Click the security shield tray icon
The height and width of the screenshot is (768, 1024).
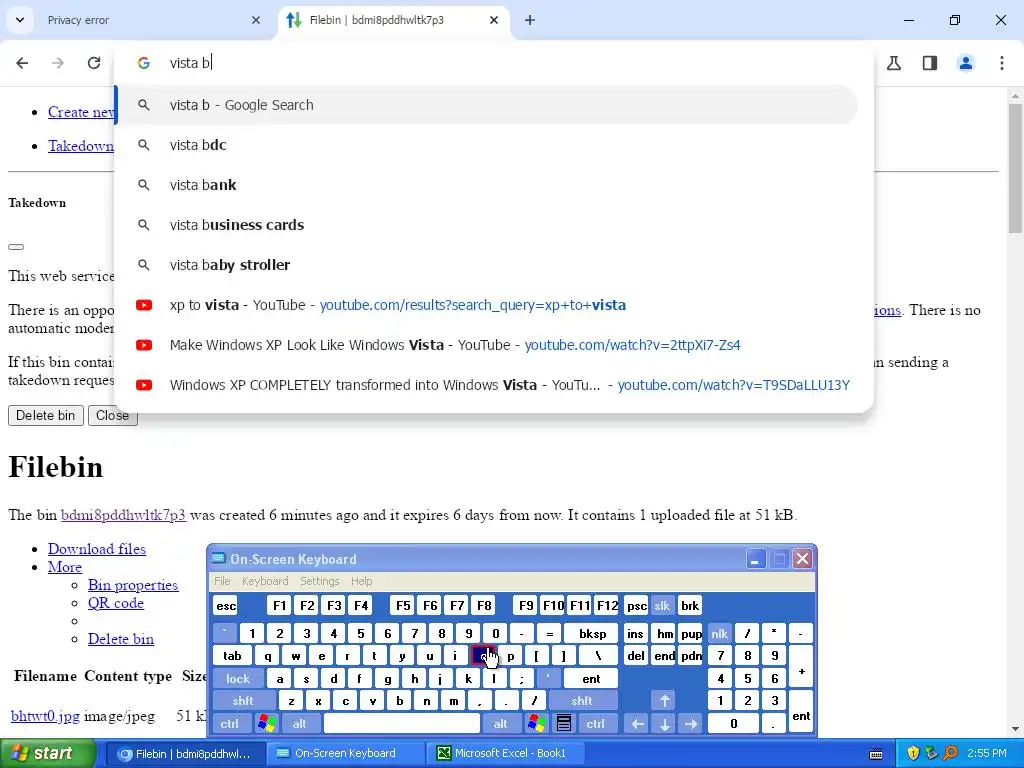click(913, 754)
